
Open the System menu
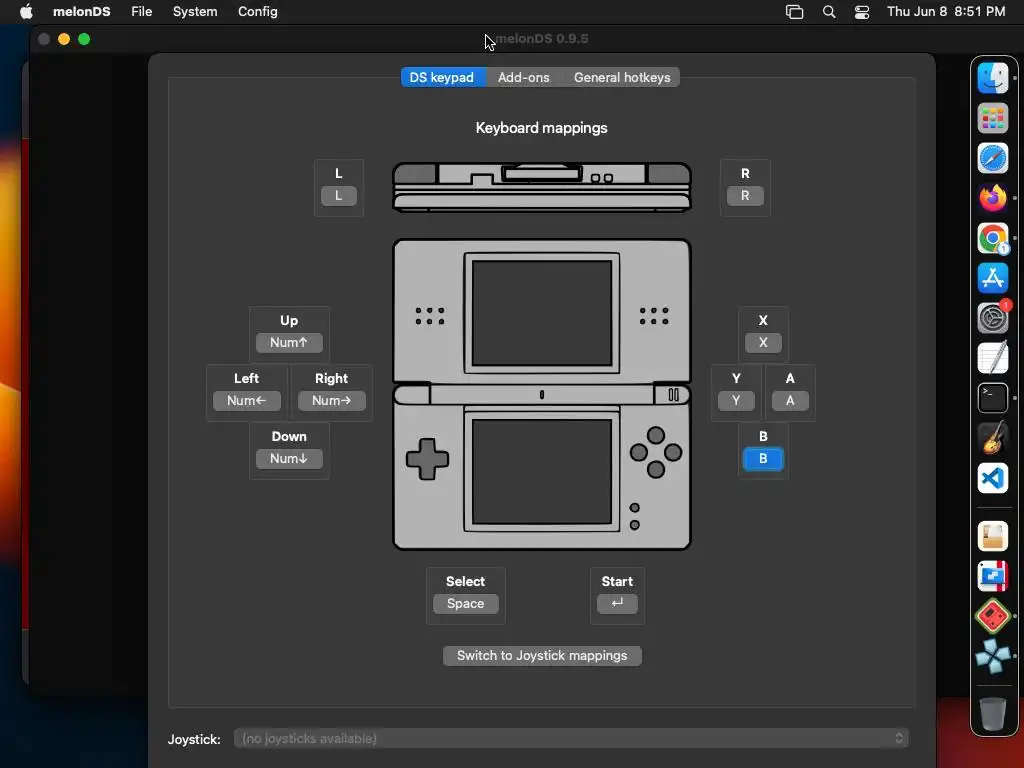(195, 12)
